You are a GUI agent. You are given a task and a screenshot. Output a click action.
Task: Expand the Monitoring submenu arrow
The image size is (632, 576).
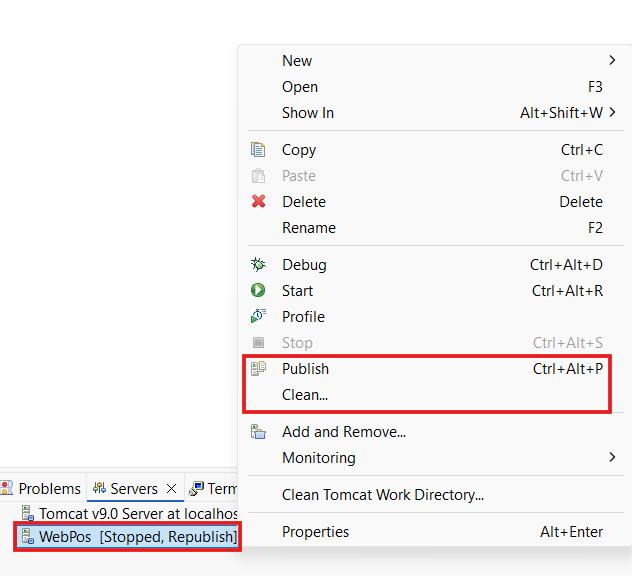(x=612, y=457)
